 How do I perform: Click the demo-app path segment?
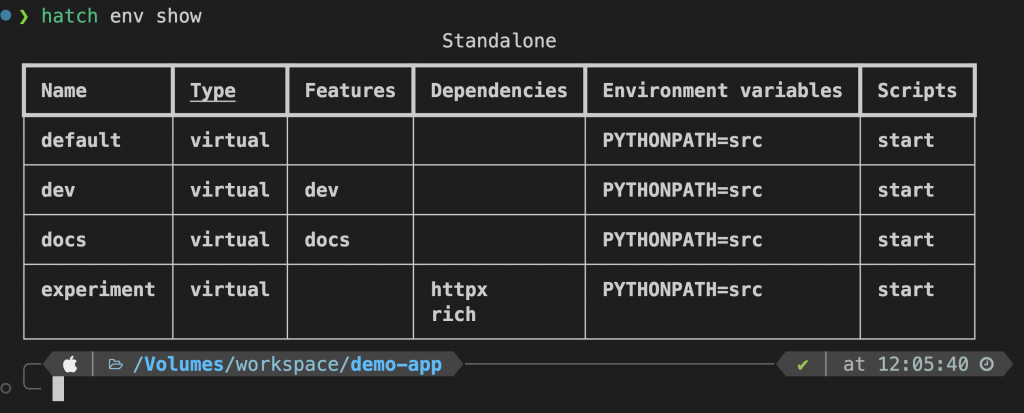pos(396,364)
